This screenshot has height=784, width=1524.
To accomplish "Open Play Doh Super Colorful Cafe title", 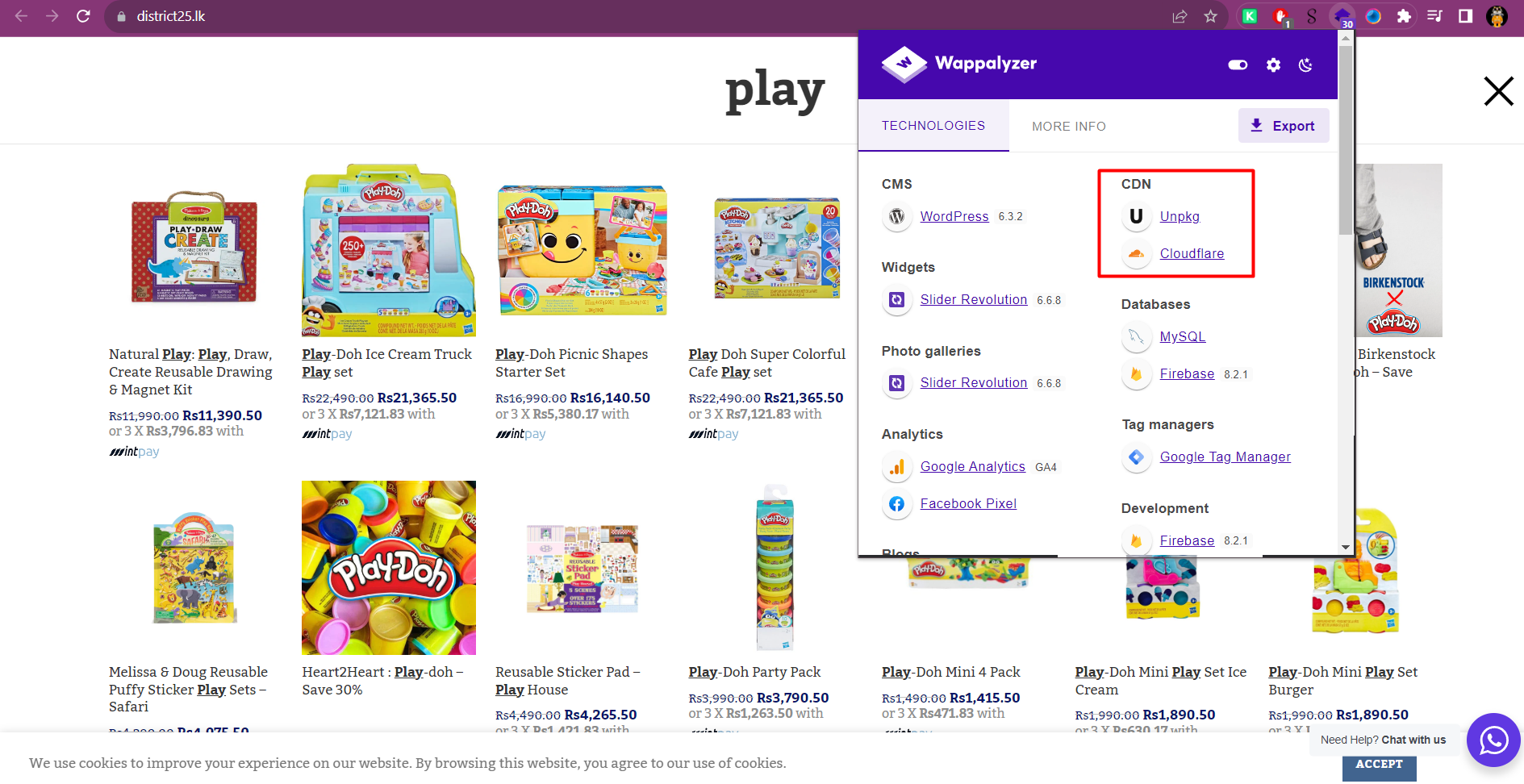I will (x=767, y=363).
